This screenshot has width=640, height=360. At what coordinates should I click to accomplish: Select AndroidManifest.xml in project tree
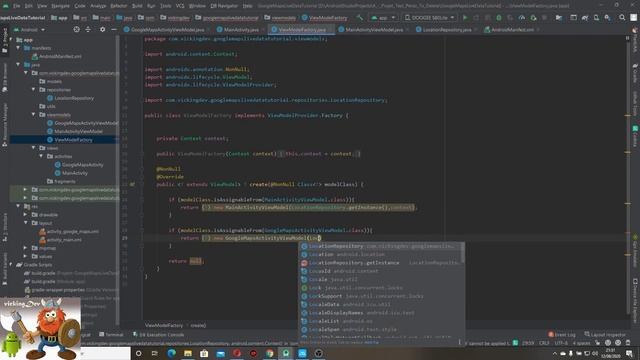(57, 56)
